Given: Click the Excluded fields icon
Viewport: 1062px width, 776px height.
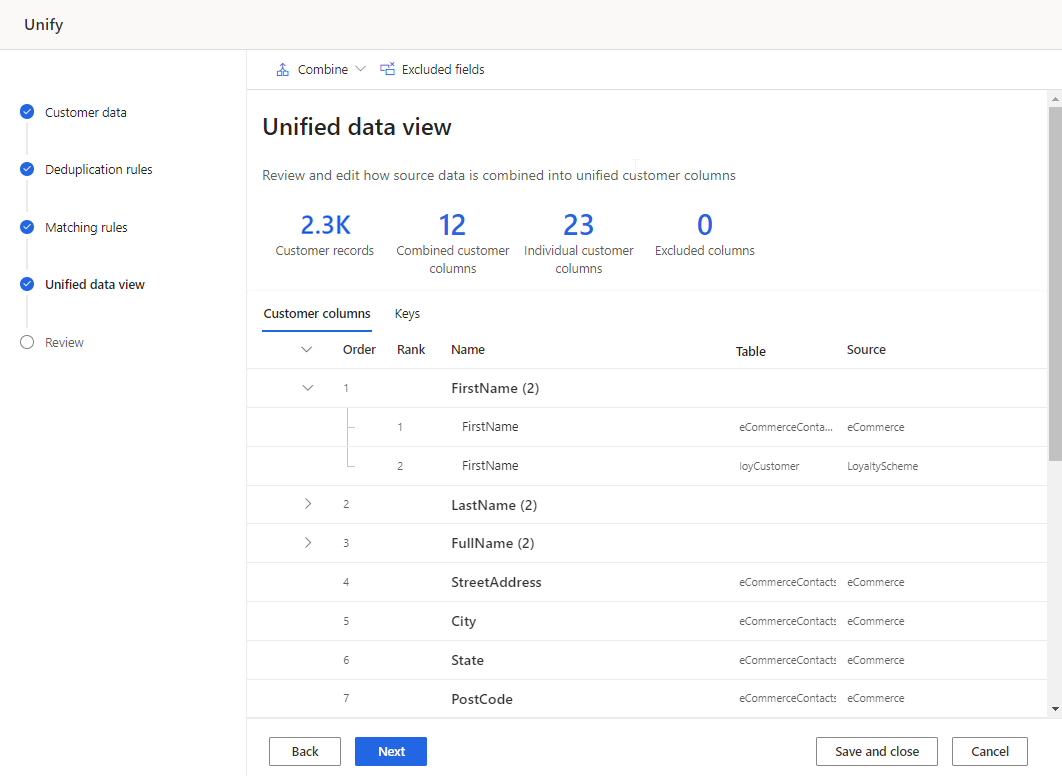Looking at the screenshot, I should [386, 69].
